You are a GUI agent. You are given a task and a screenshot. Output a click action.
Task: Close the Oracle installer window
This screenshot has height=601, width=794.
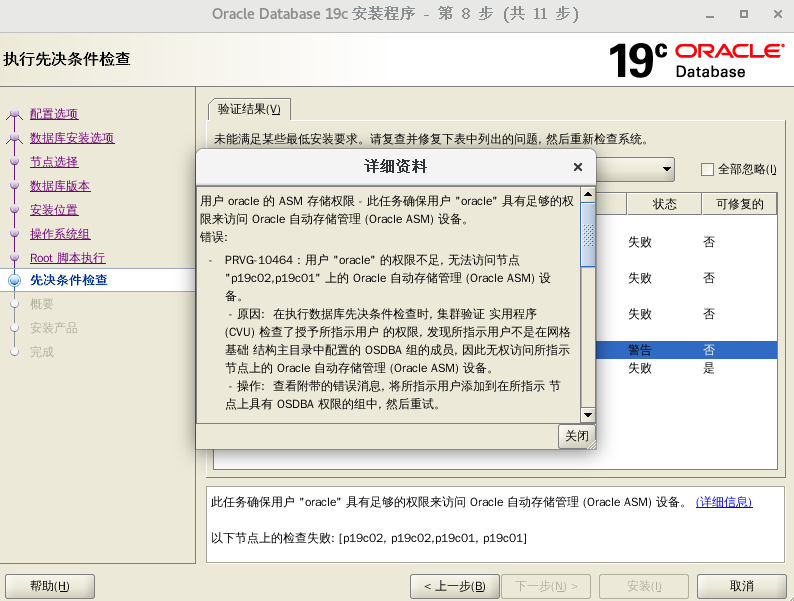click(778, 14)
